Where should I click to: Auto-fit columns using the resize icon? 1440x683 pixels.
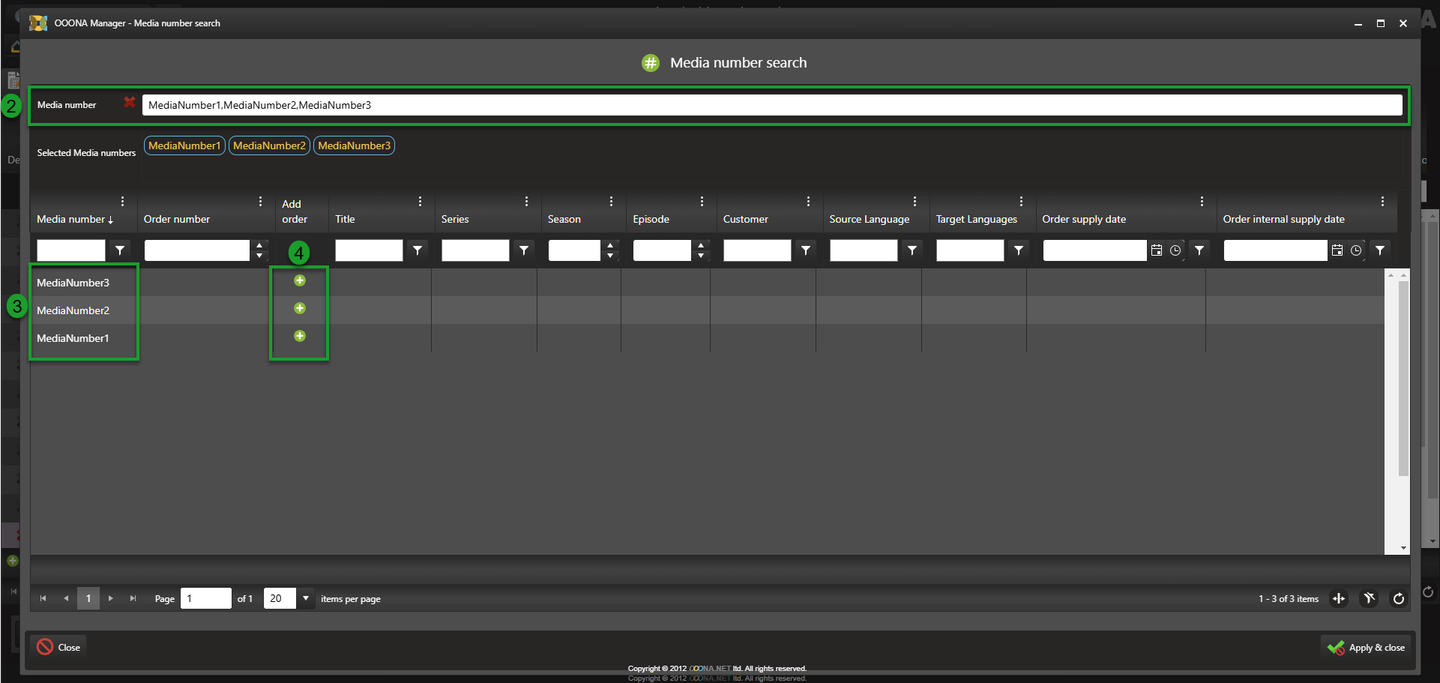tap(1339, 599)
